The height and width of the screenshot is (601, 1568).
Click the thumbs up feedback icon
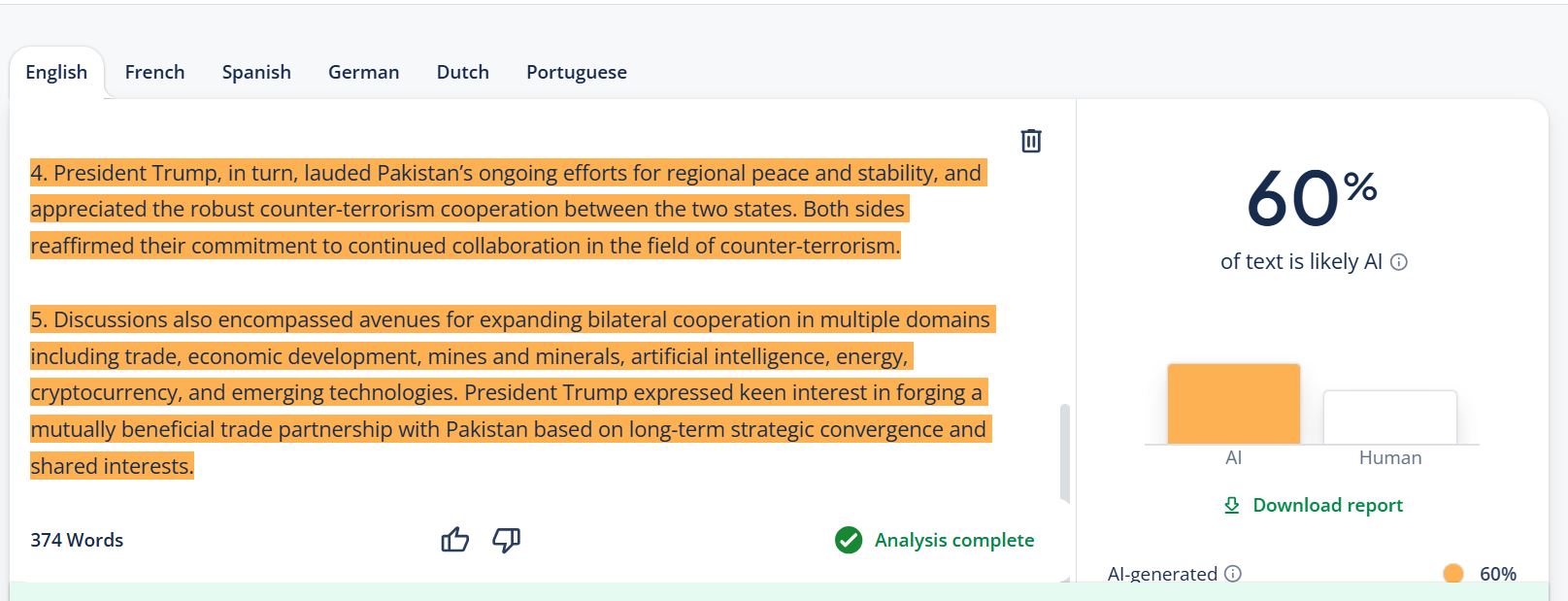[x=454, y=540]
